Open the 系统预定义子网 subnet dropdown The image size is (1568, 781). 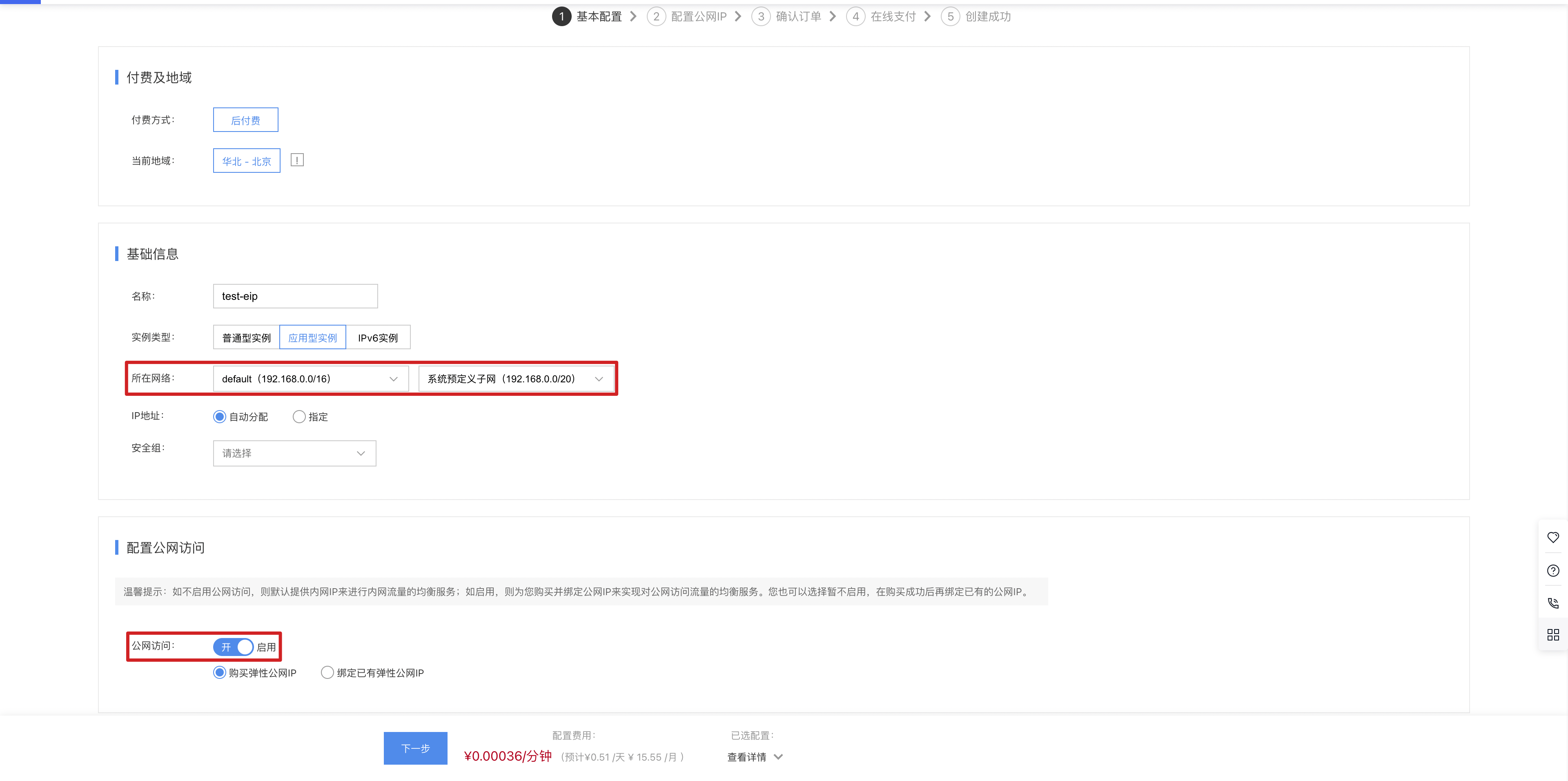pos(516,379)
